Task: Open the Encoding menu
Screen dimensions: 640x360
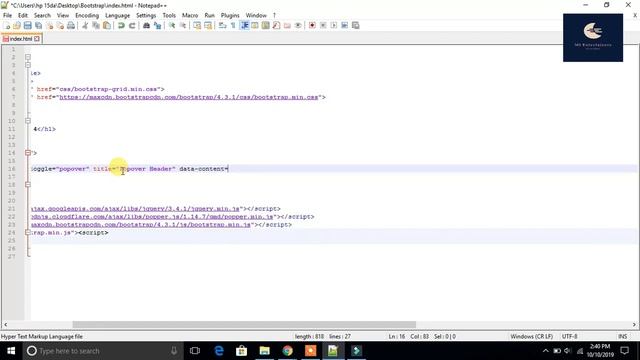Action: click(x=87, y=16)
